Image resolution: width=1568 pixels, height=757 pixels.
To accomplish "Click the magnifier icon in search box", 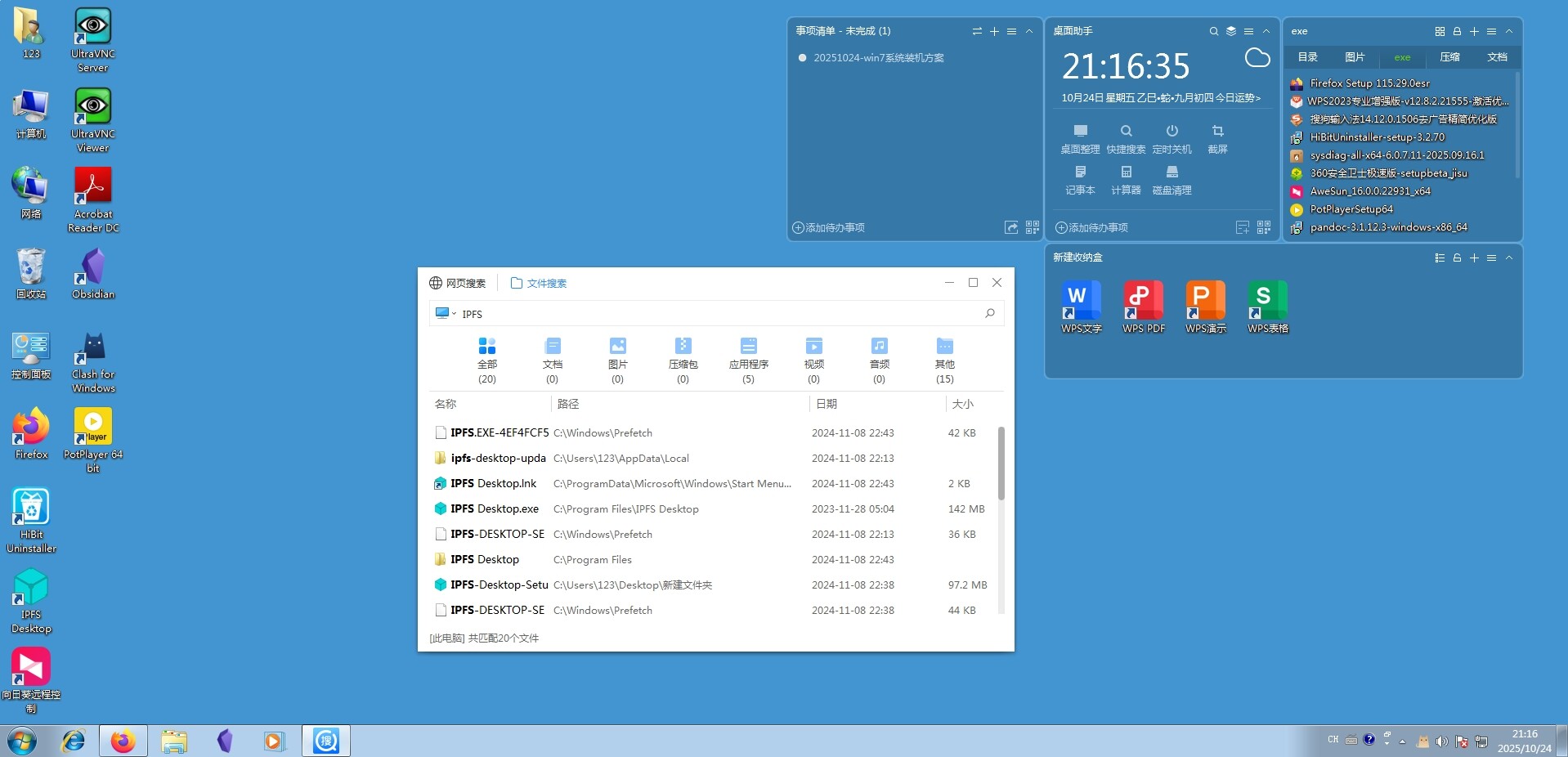I will (x=989, y=313).
